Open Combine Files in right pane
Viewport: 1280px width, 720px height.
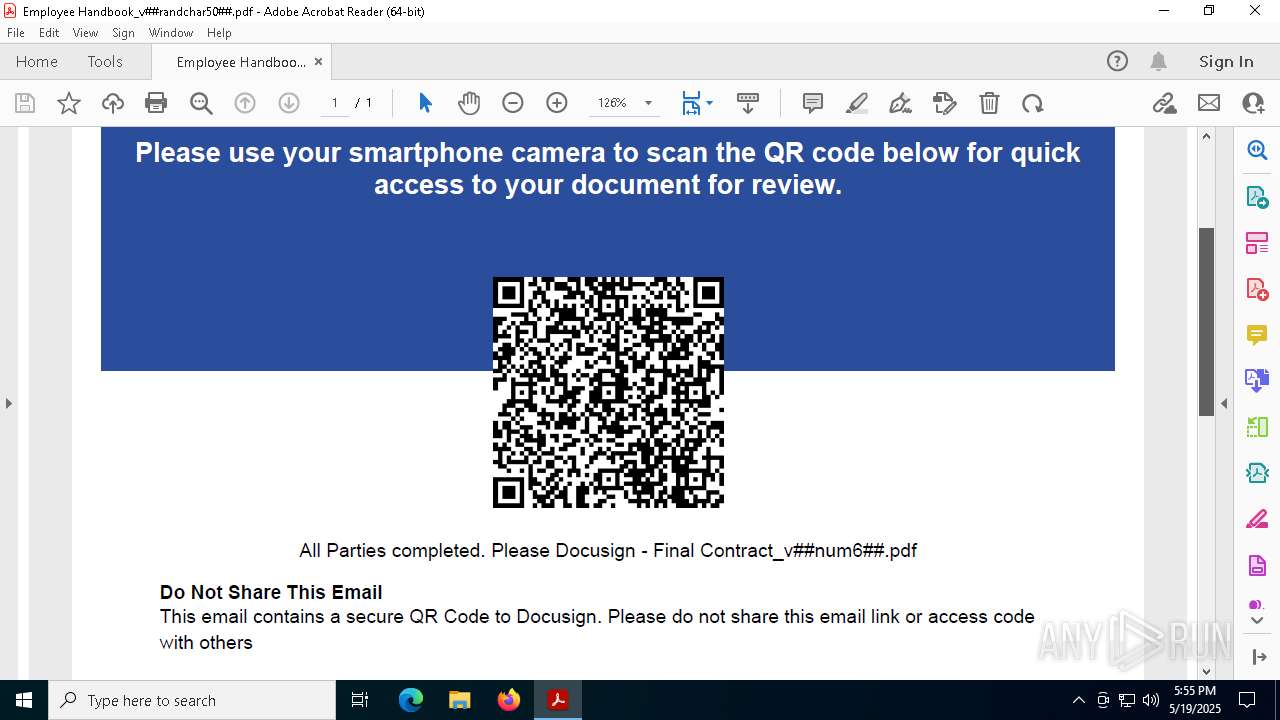coord(1257,380)
